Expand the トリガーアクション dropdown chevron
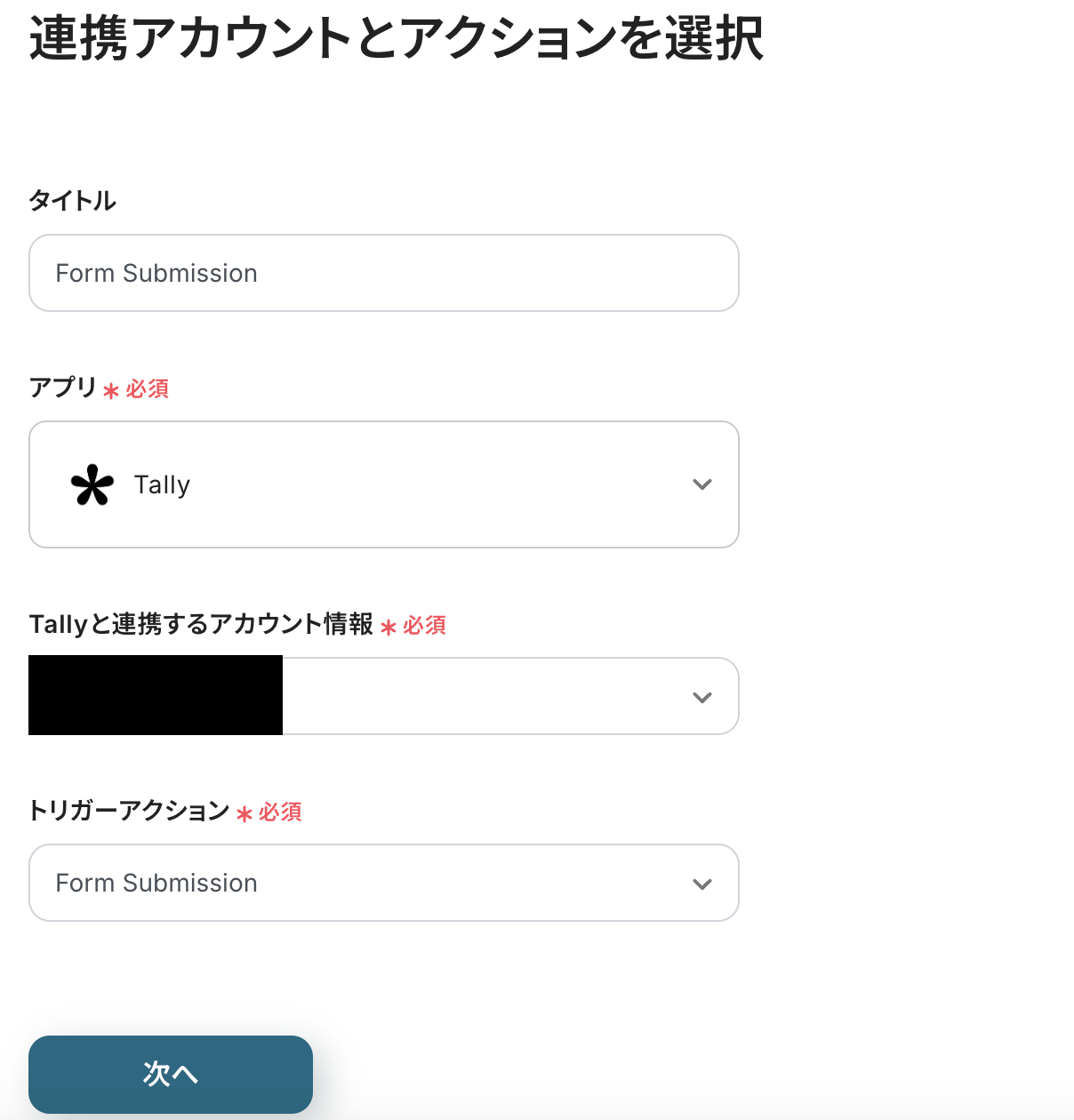Screen dimensions: 1074x1120 [701, 884]
